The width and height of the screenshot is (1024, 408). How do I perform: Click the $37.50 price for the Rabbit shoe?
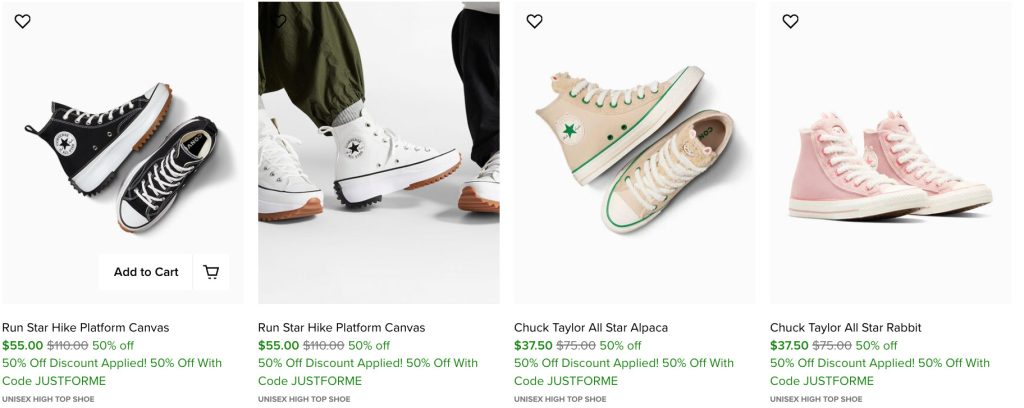(x=789, y=345)
